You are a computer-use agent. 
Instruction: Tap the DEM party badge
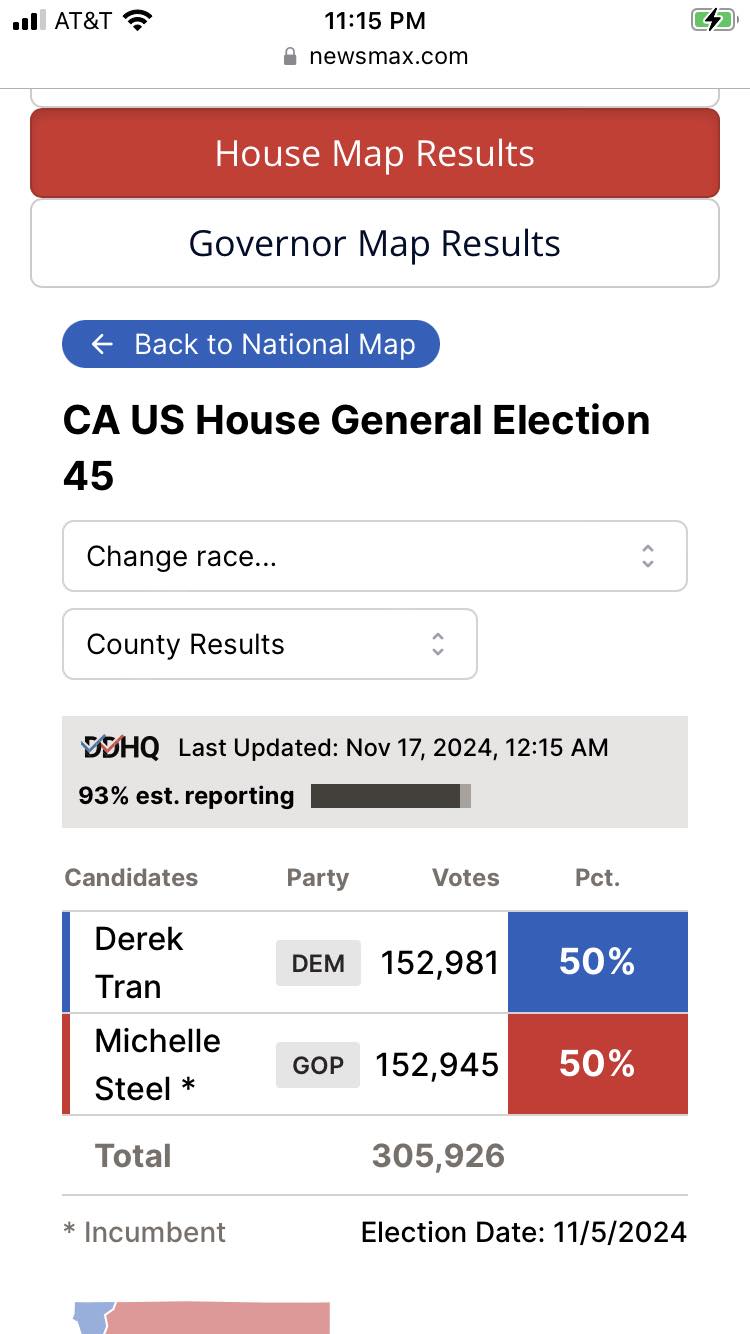click(318, 963)
